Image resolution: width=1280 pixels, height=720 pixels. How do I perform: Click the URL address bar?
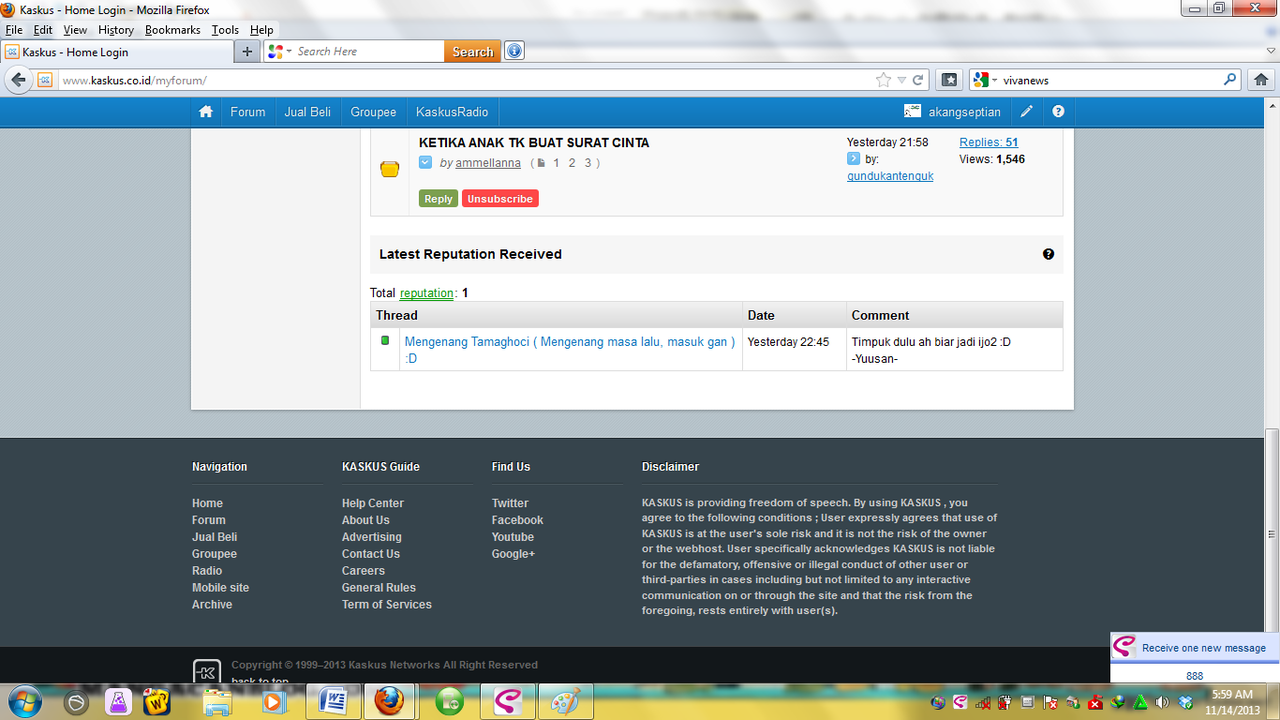(465, 80)
